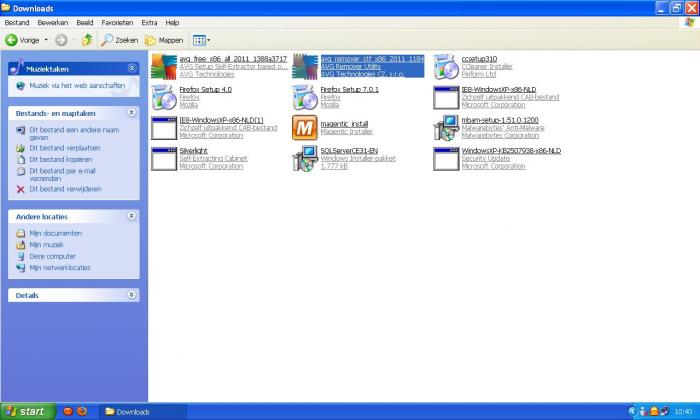Select the SQLServerCE31-EN installer icon
The image size is (700, 420).
pyautogui.click(x=305, y=158)
